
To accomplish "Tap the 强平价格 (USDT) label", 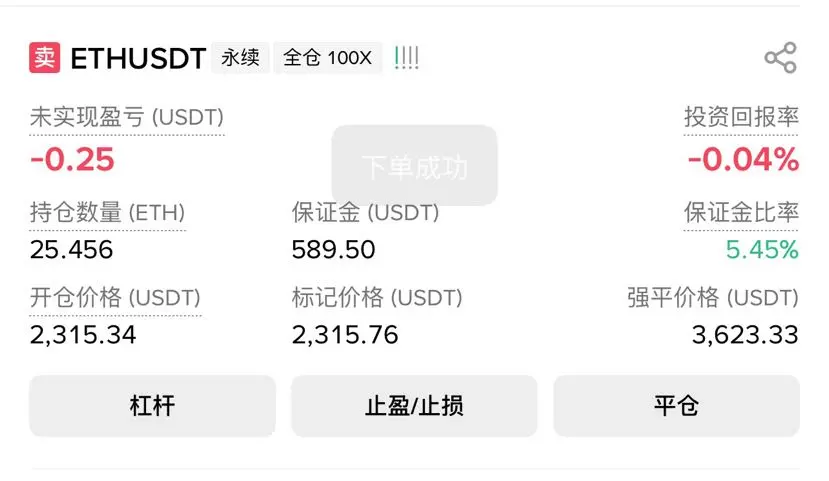I will [x=713, y=297].
